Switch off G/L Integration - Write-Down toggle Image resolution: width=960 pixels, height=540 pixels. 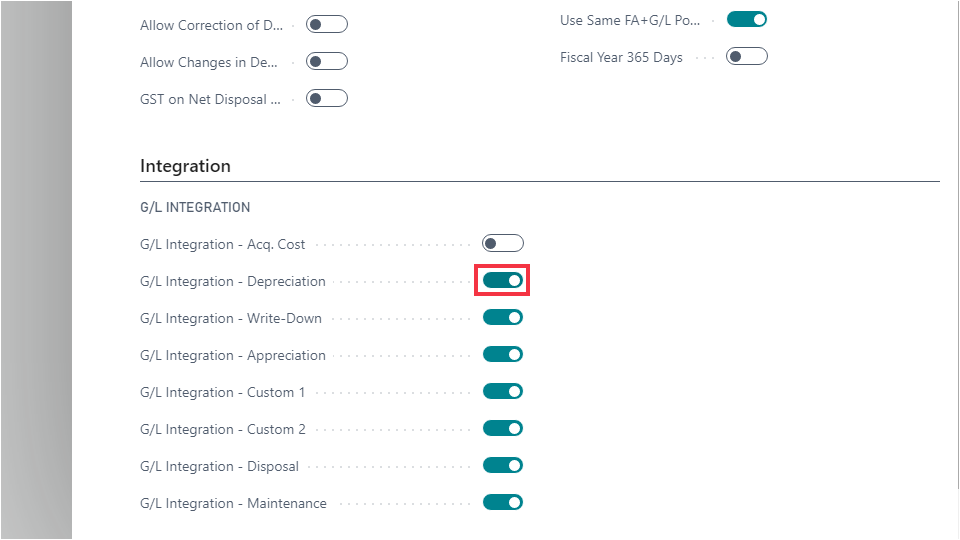pyautogui.click(x=502, y=318)
